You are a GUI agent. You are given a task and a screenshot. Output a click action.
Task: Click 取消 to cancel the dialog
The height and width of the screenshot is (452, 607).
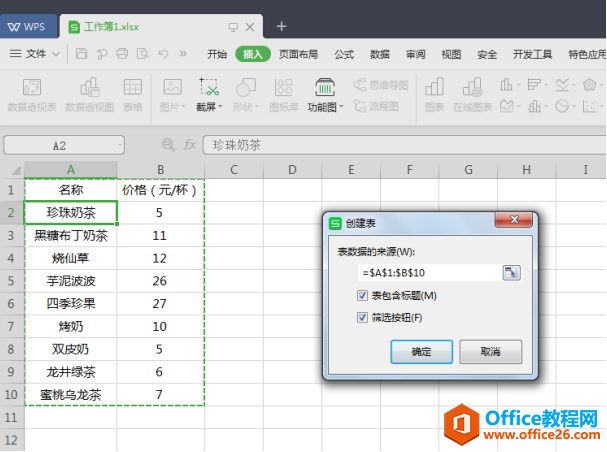click(x=490, y=352)
